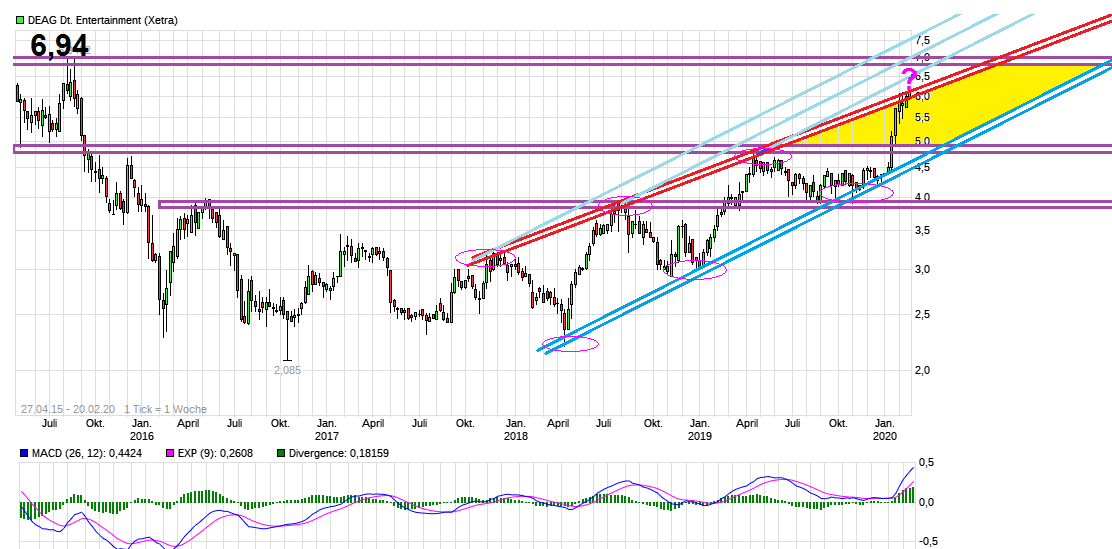Click the 2,085 low price label
Image resolution: width=1112 pixels, height=549 pixels.
pos(287,370)
